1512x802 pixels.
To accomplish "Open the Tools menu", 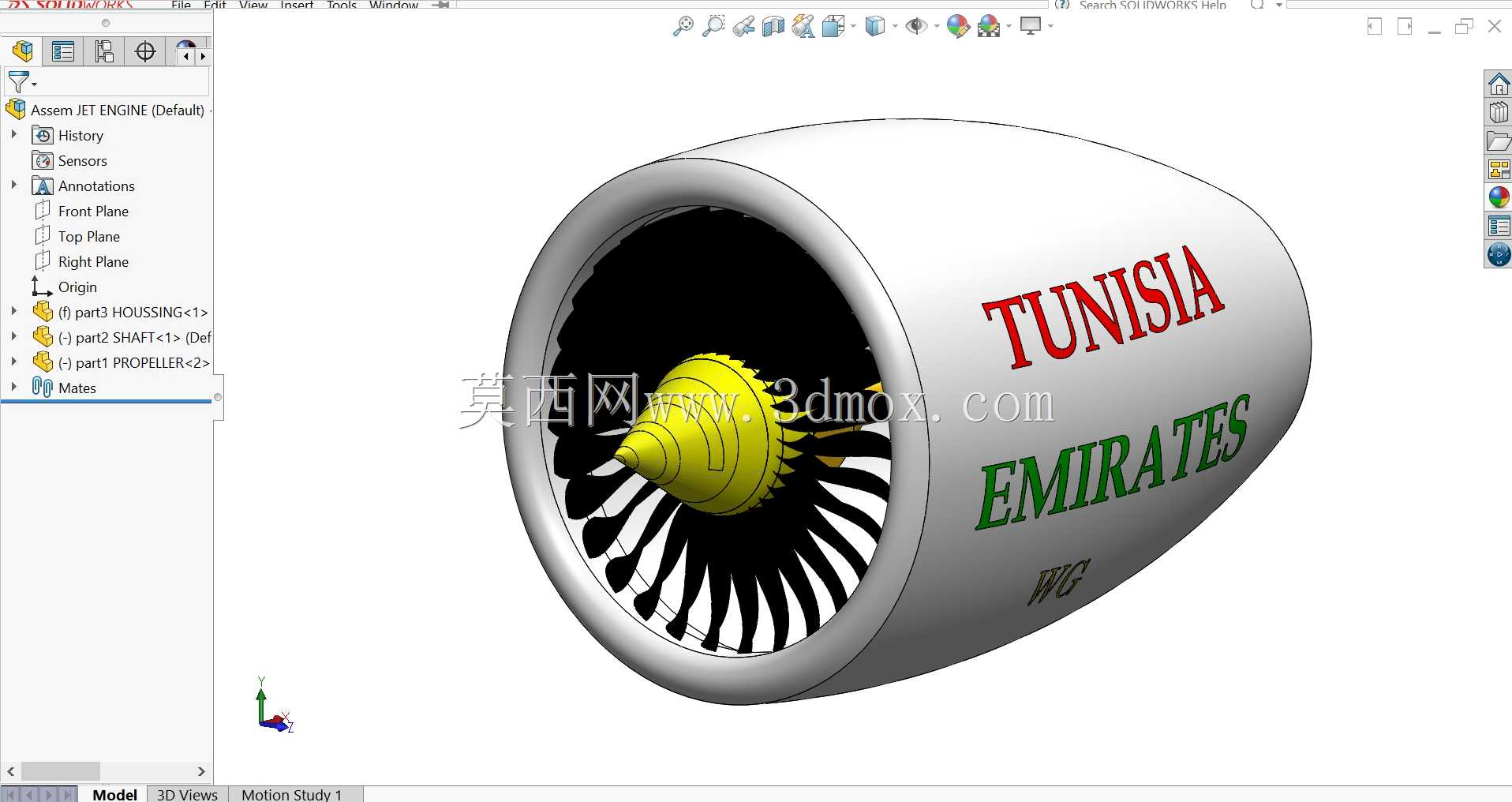I will pyautogui.click(x=342, y=5).
